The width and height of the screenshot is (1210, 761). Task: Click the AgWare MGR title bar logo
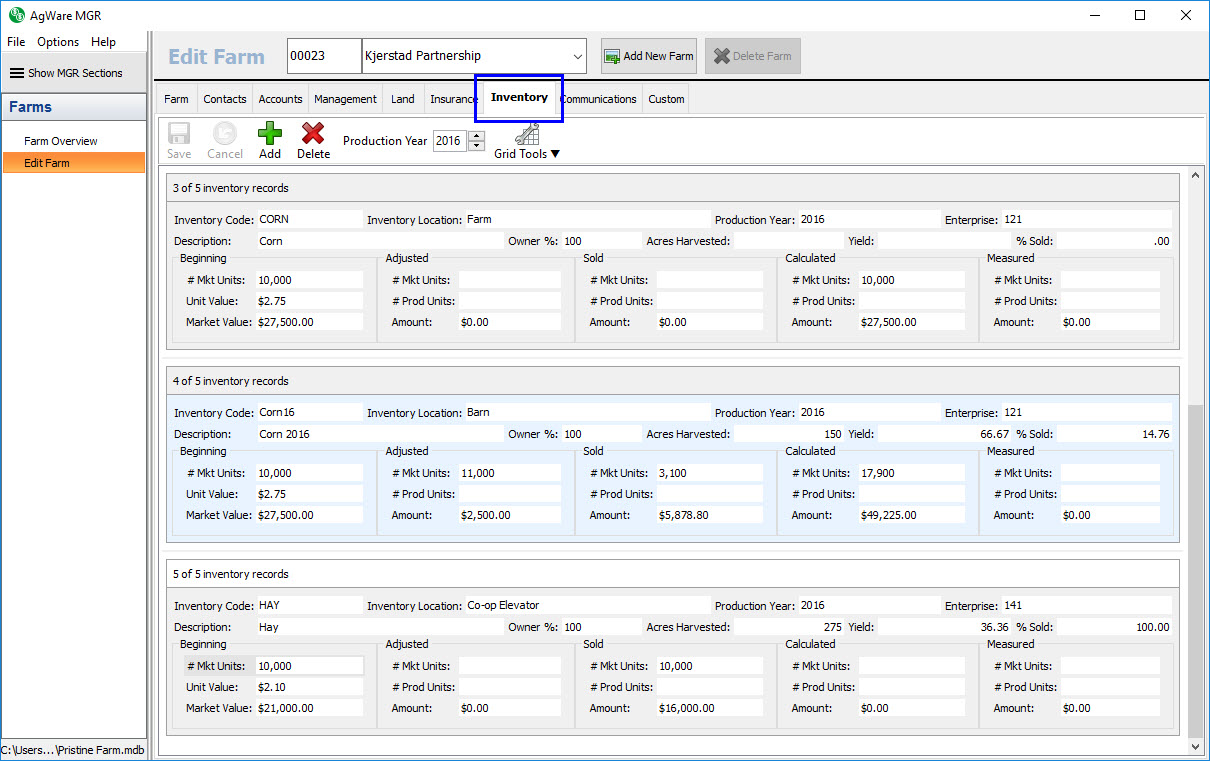(17, 15)
